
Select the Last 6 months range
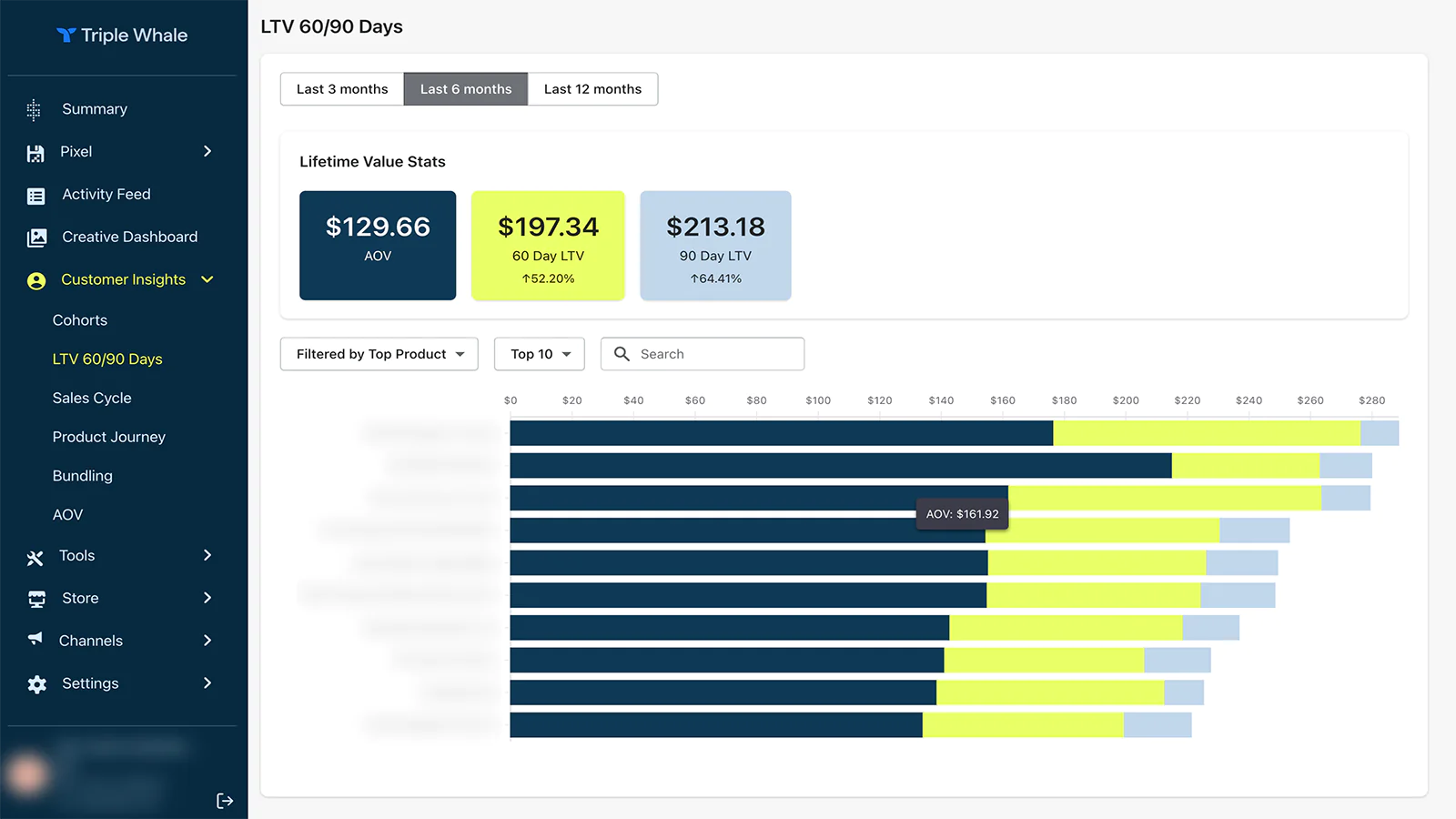[466, 89]
